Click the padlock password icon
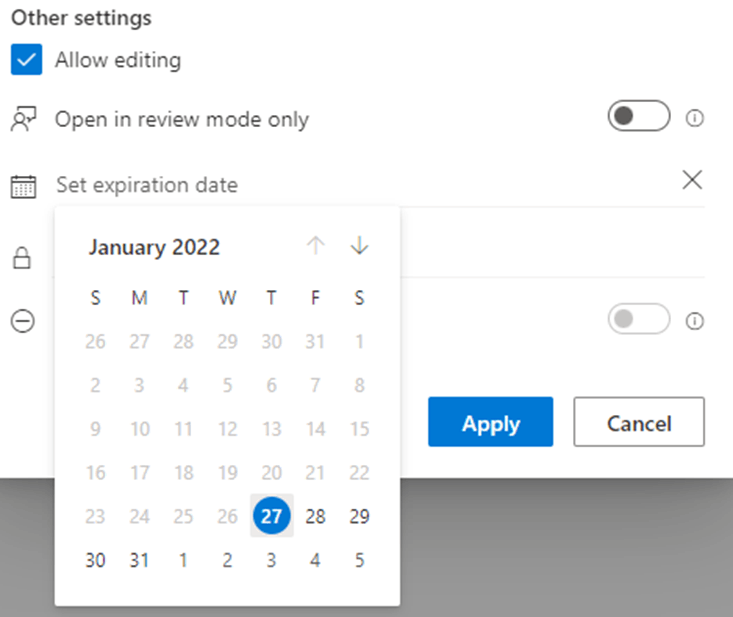This screenshot has height=617, width=733. click(22, 258)
